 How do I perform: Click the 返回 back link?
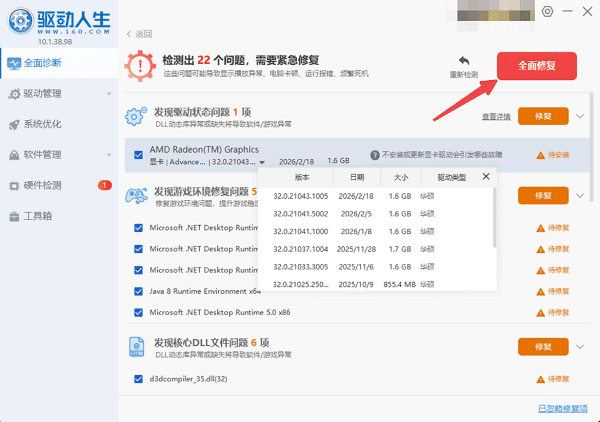click(x=139, y=34)
